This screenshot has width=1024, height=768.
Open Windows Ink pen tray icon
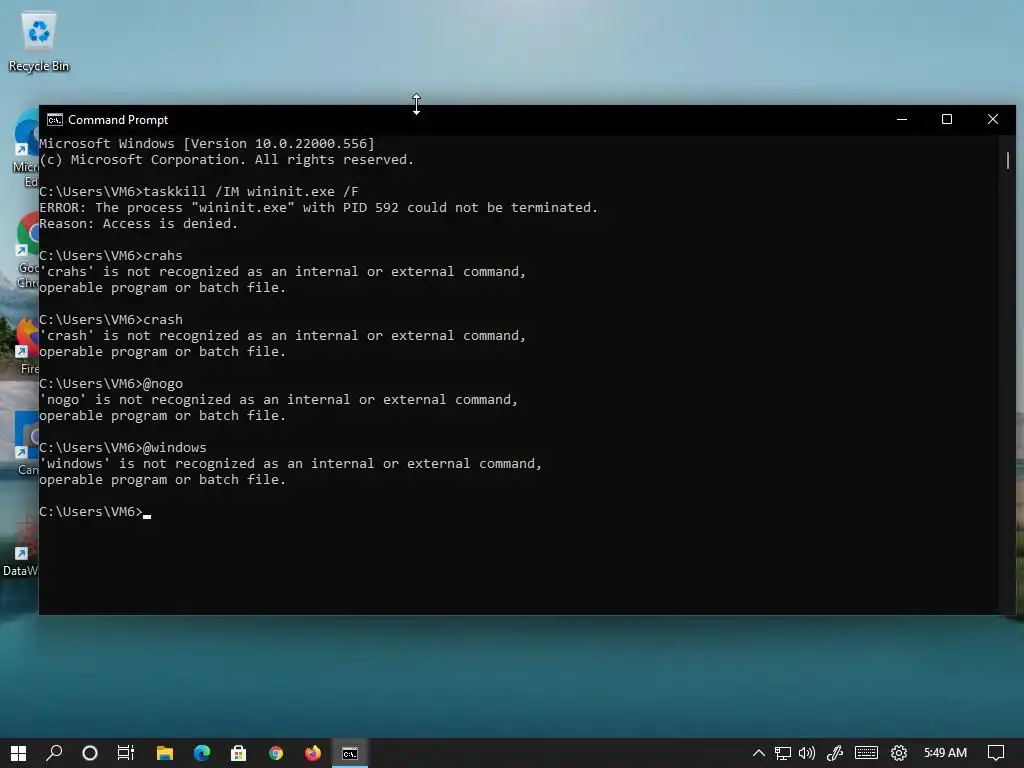835,753
